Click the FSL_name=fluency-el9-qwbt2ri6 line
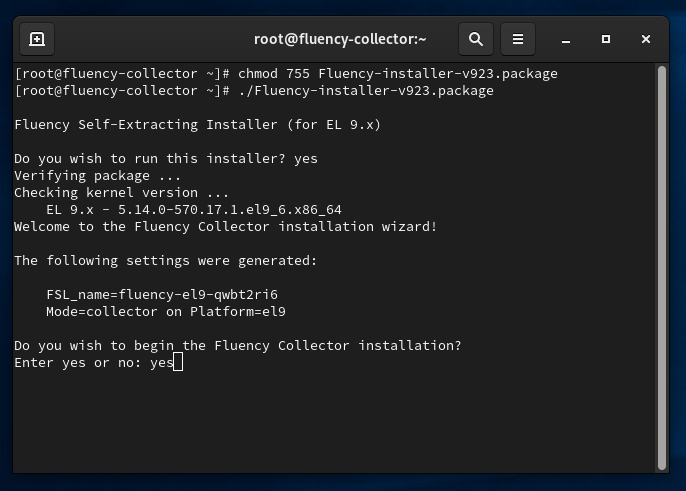686x491 pixels. 162,295
